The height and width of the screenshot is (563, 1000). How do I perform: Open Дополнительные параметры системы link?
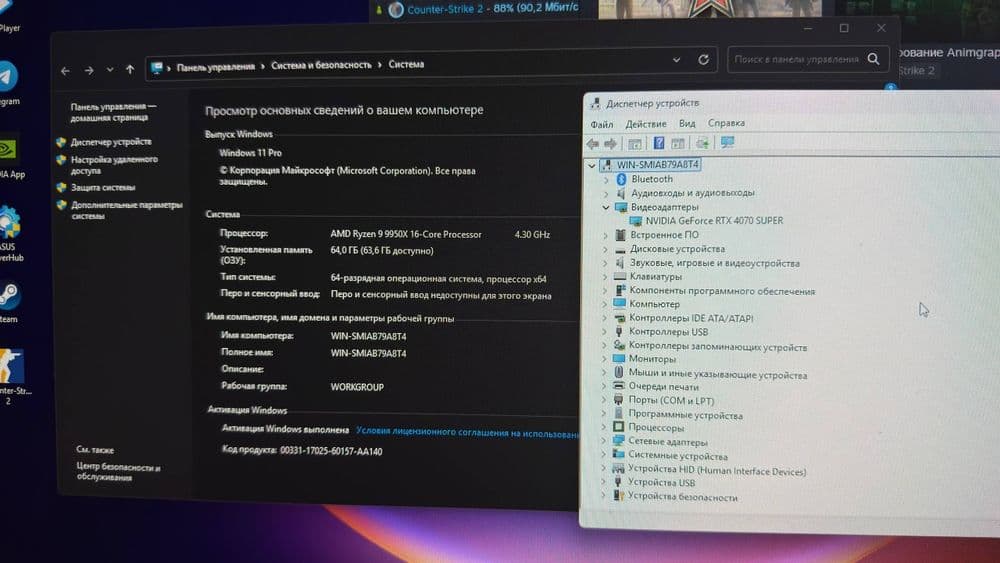point(126,210)
